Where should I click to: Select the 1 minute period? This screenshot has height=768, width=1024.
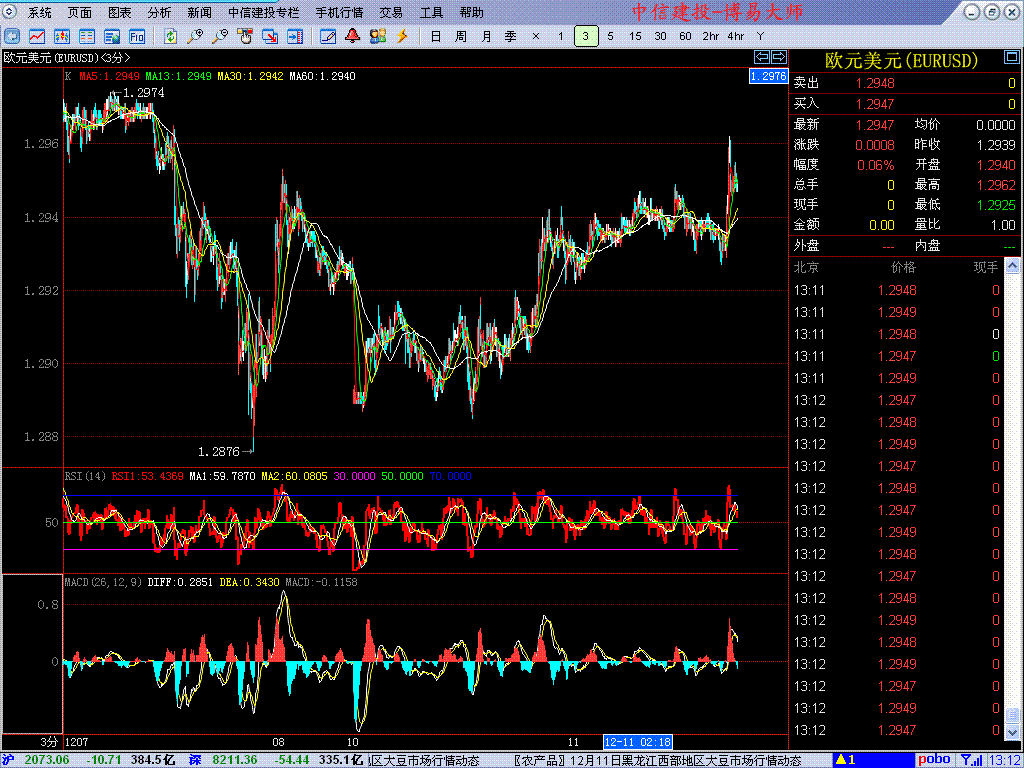(560, 36)
